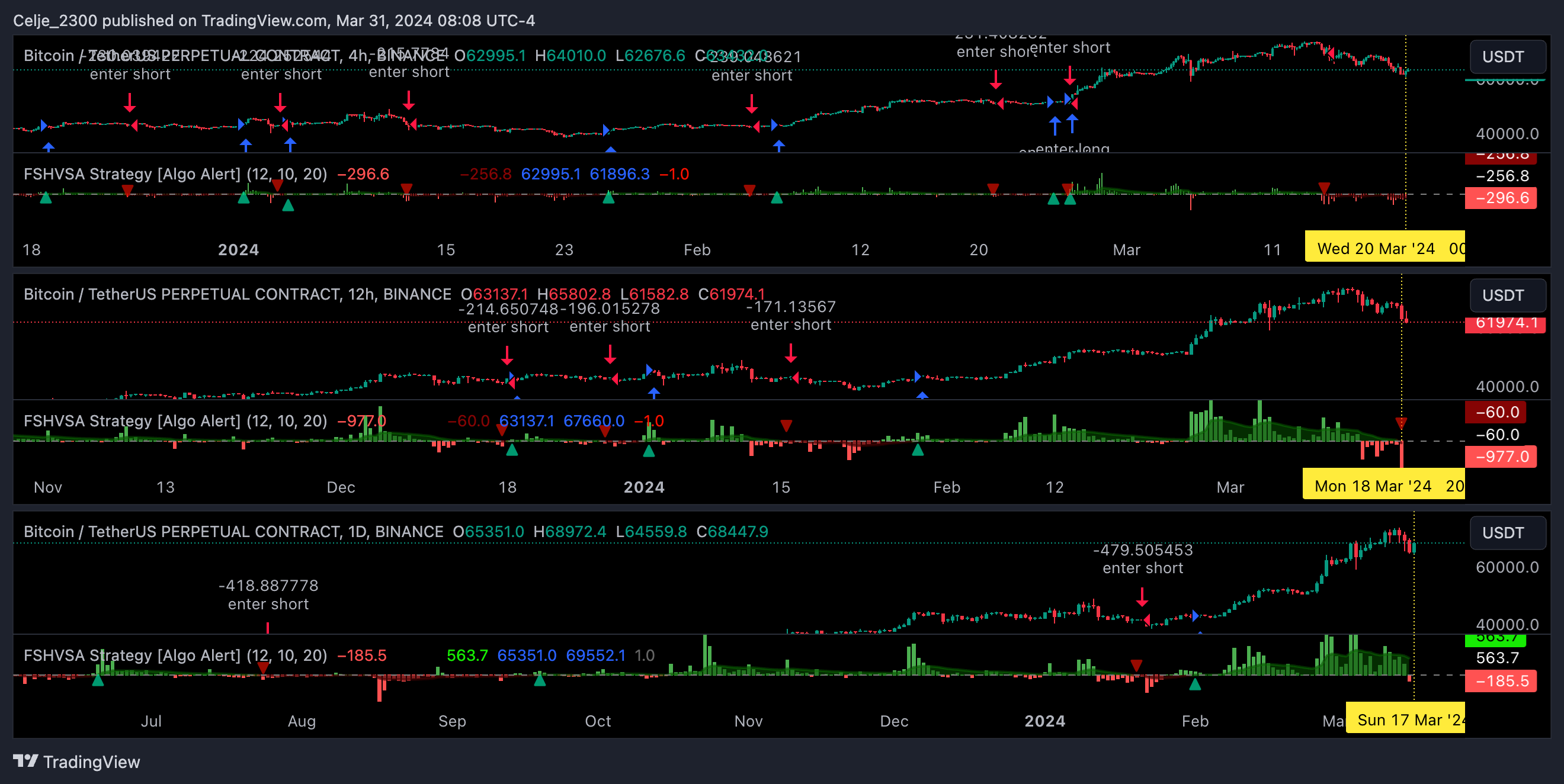Viewport: 1564px width, 784px height.
Task: Click the 'Mar' label on the 4h time axis
Action: pyautogui.click(x=1126, y=250)
